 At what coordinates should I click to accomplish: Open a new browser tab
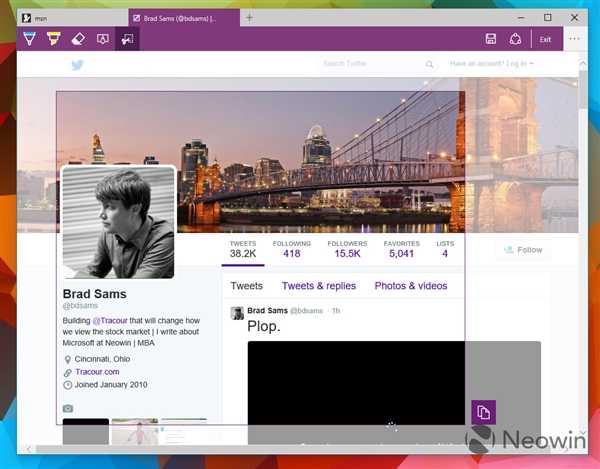coord(249,17)
